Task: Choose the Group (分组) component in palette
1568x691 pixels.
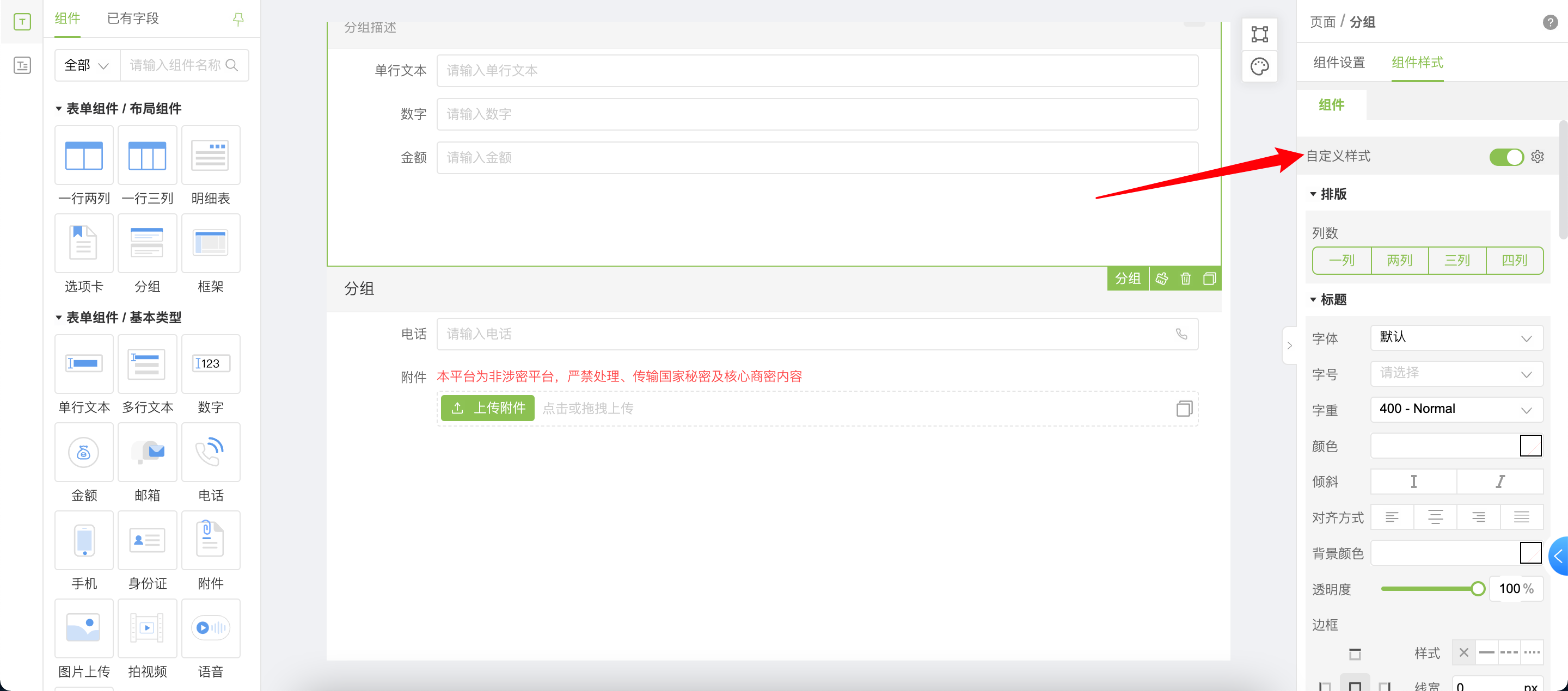Action: click(x=146, y=243)
